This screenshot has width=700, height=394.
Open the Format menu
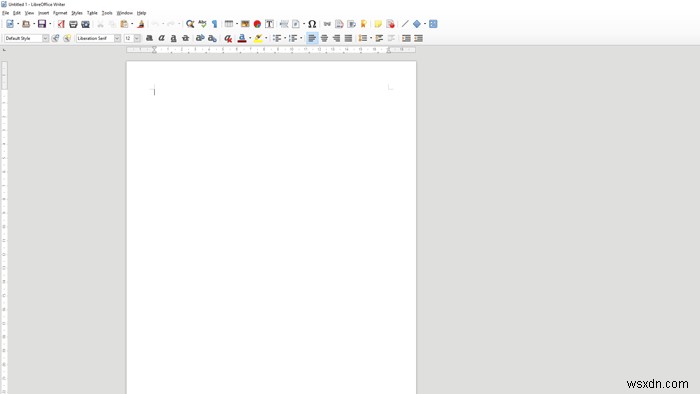pos(60,13)
